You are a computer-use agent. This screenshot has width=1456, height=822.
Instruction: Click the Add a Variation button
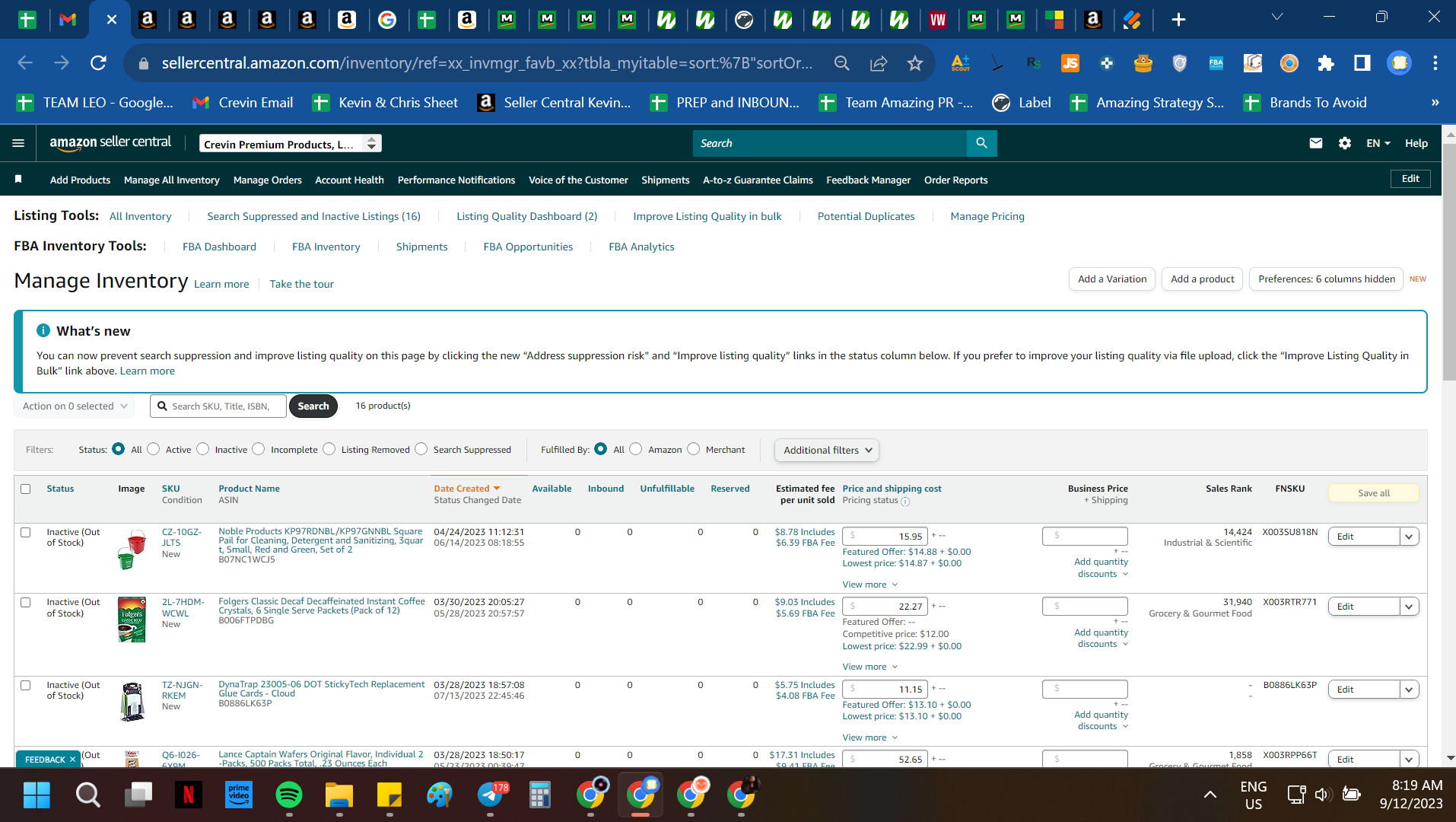(1111, 279)
